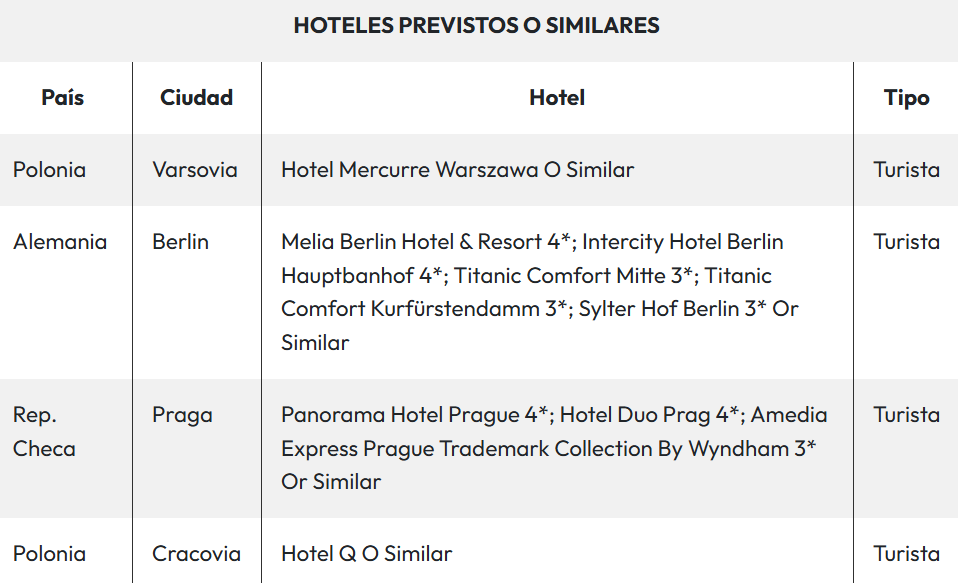Viewport: 958px width, 583px height.
Task: Click the Hotel column header
Action: [x=557, y=98]
